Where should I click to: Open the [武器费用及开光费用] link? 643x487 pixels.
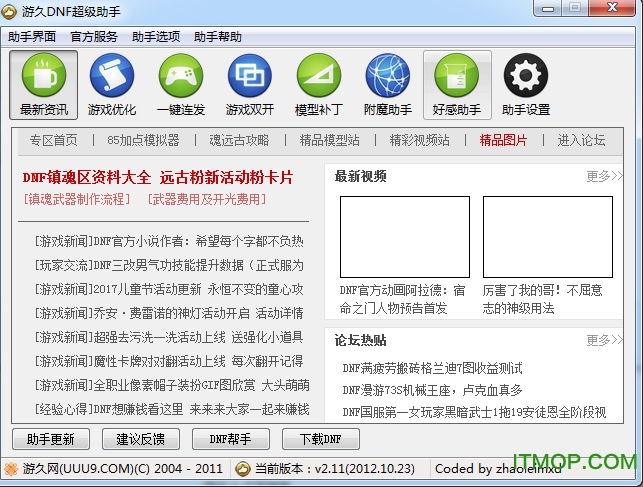(207, 200)
